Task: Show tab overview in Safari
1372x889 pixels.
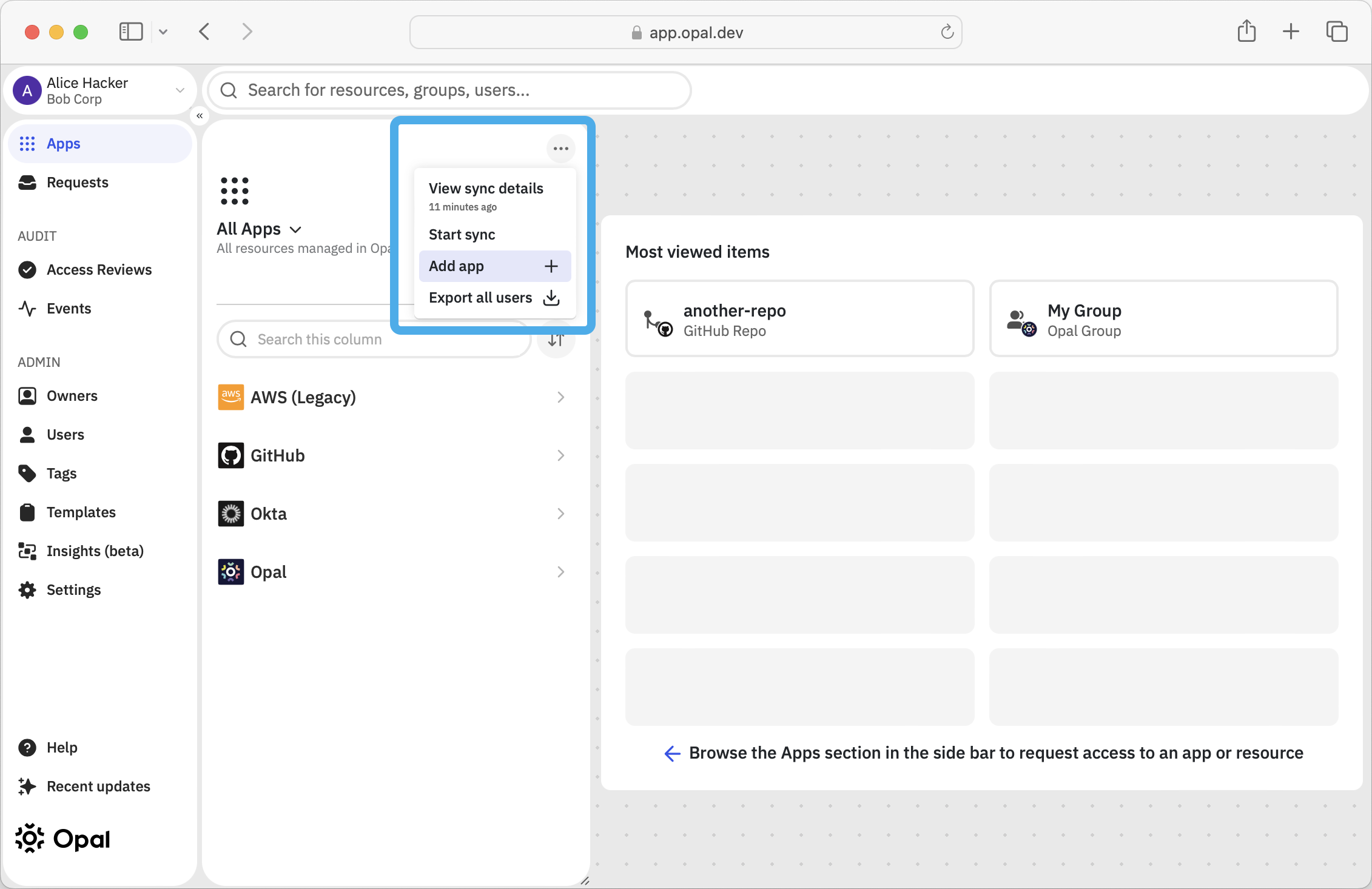Action: click(x=1337, y=32)
